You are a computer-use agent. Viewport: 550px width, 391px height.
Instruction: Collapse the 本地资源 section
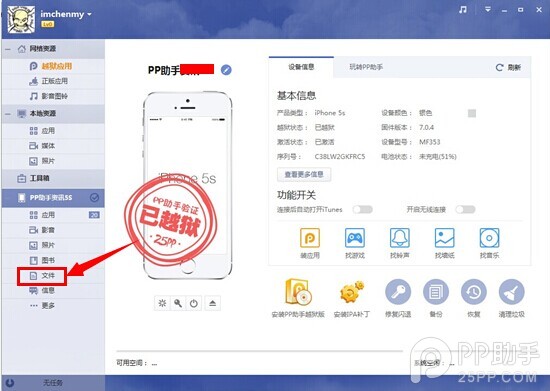click(8, 114)
